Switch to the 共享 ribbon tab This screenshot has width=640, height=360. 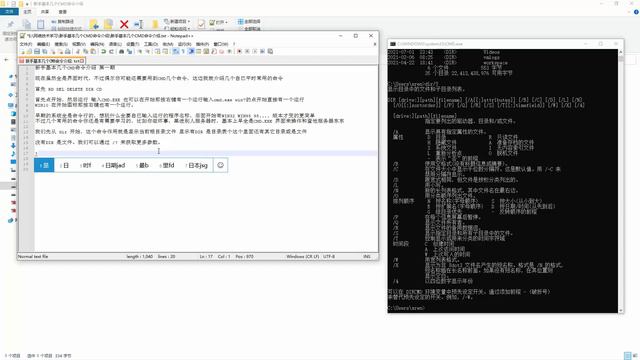(x=45, y=12)
